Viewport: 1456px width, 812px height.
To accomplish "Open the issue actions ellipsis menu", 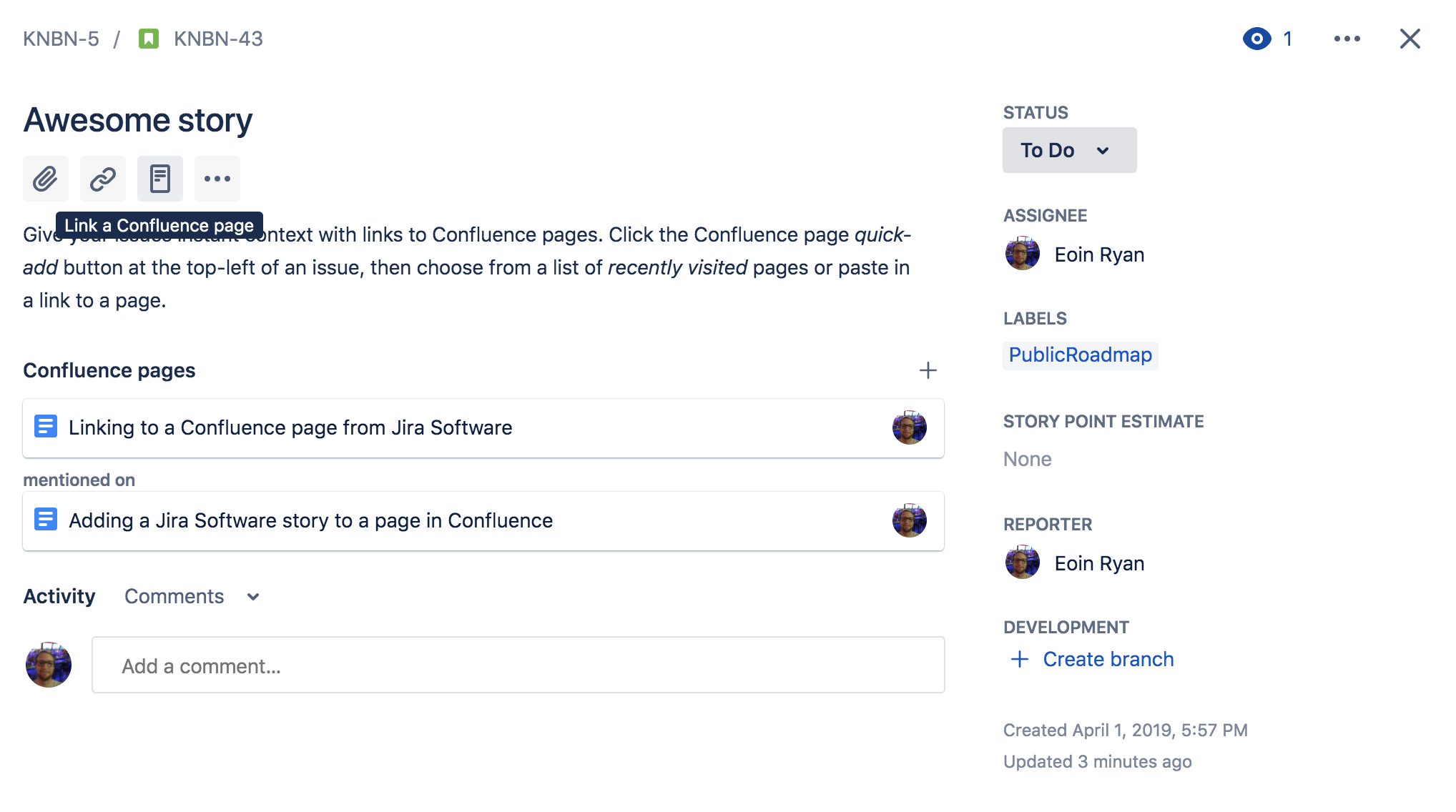I will tap(1347, 39).
